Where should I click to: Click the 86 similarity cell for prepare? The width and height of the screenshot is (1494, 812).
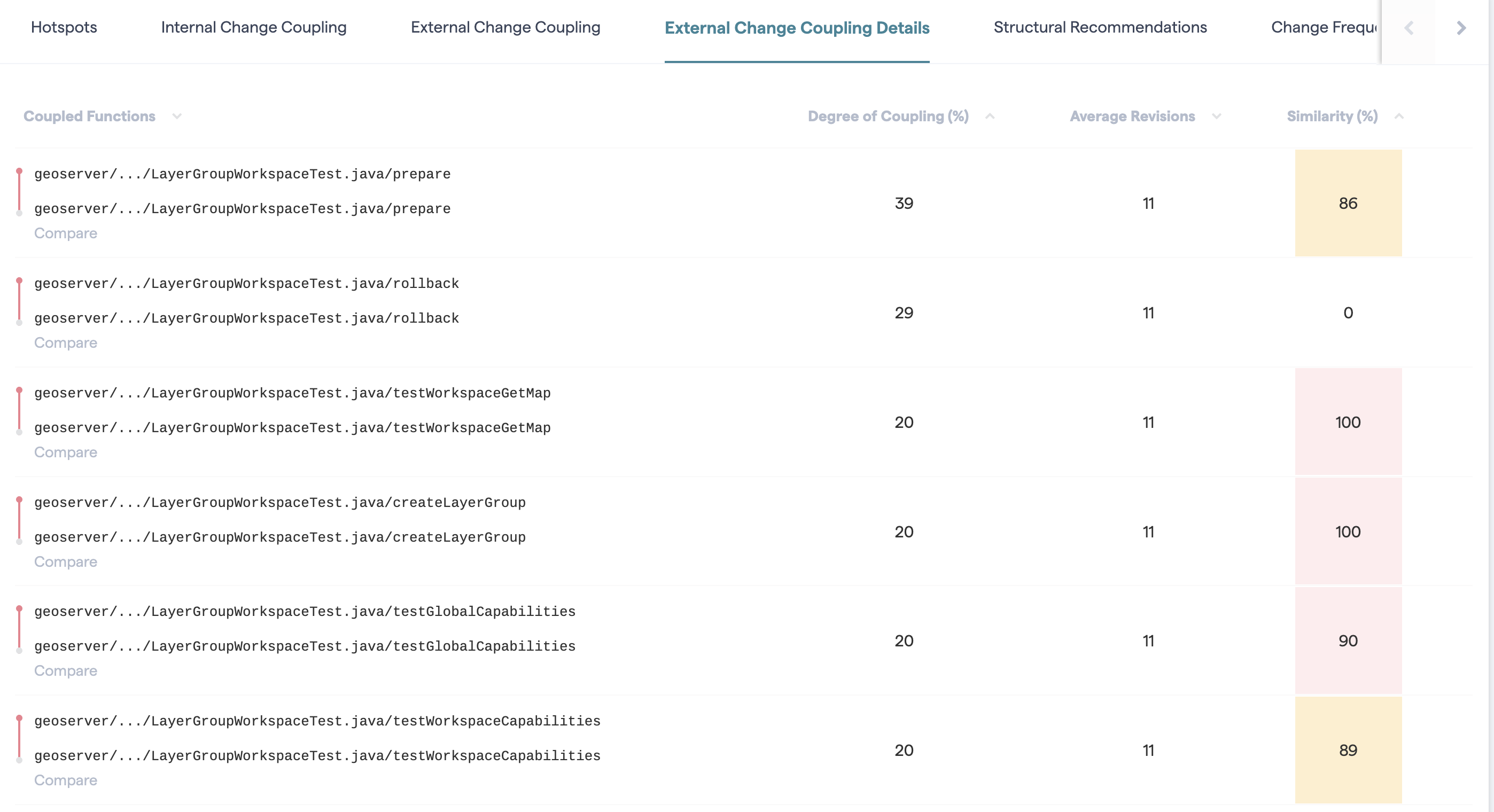click(x=1348, y=204)
